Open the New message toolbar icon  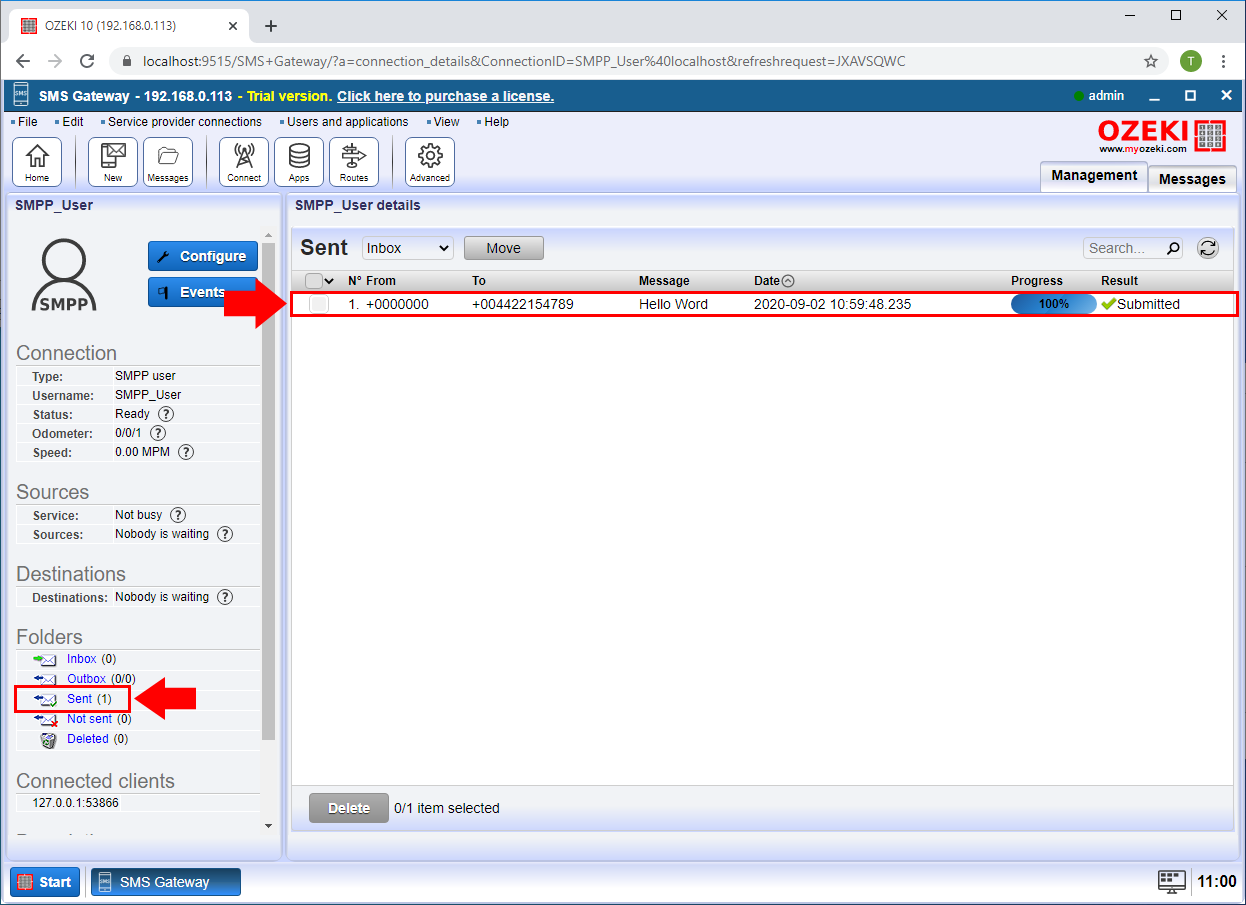[x=113, y=162]
